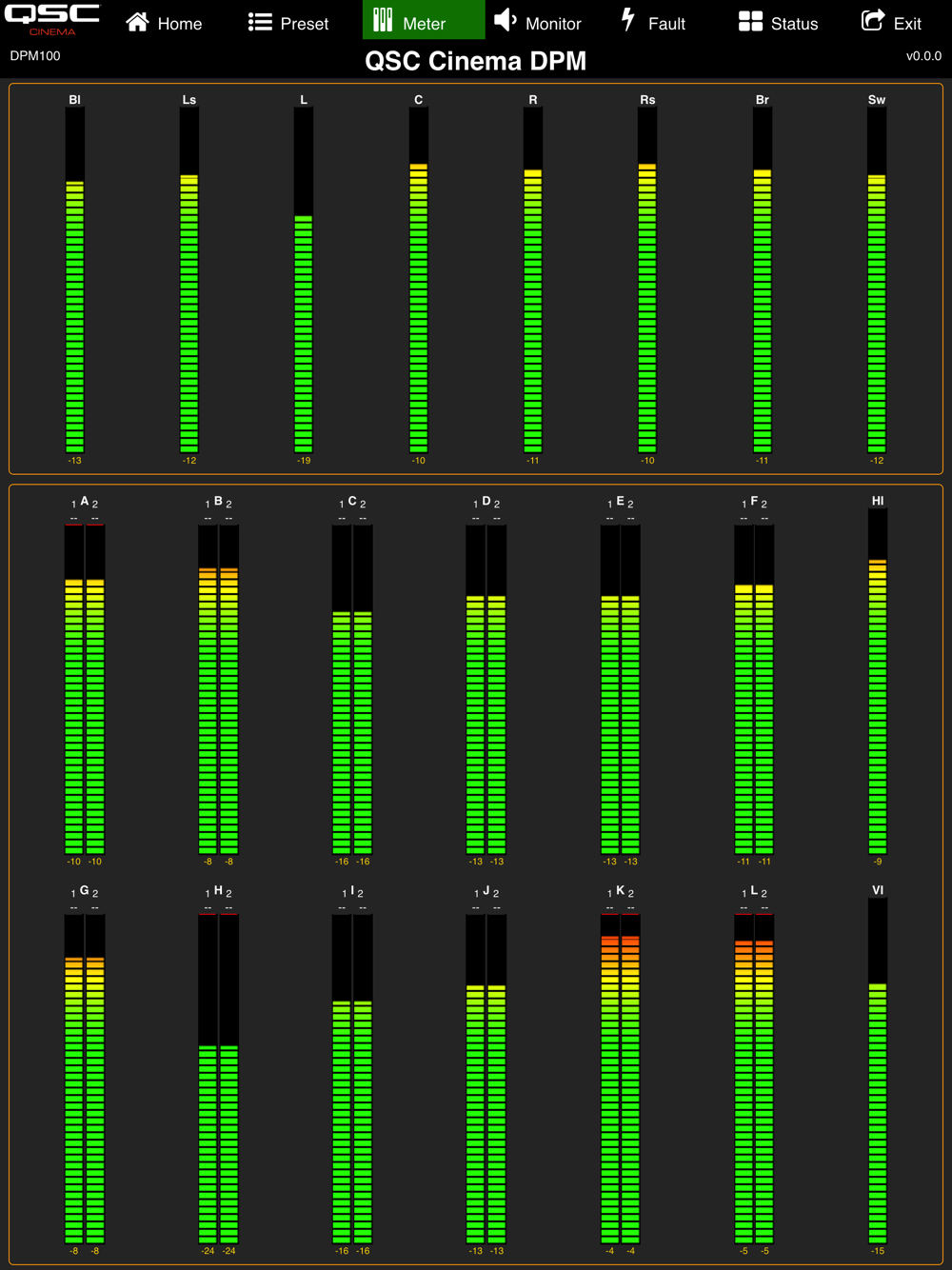This screenshot has width=952, height=1270.
Task: Click amplifier A channel 2 meter
Action: click(95, 688)
